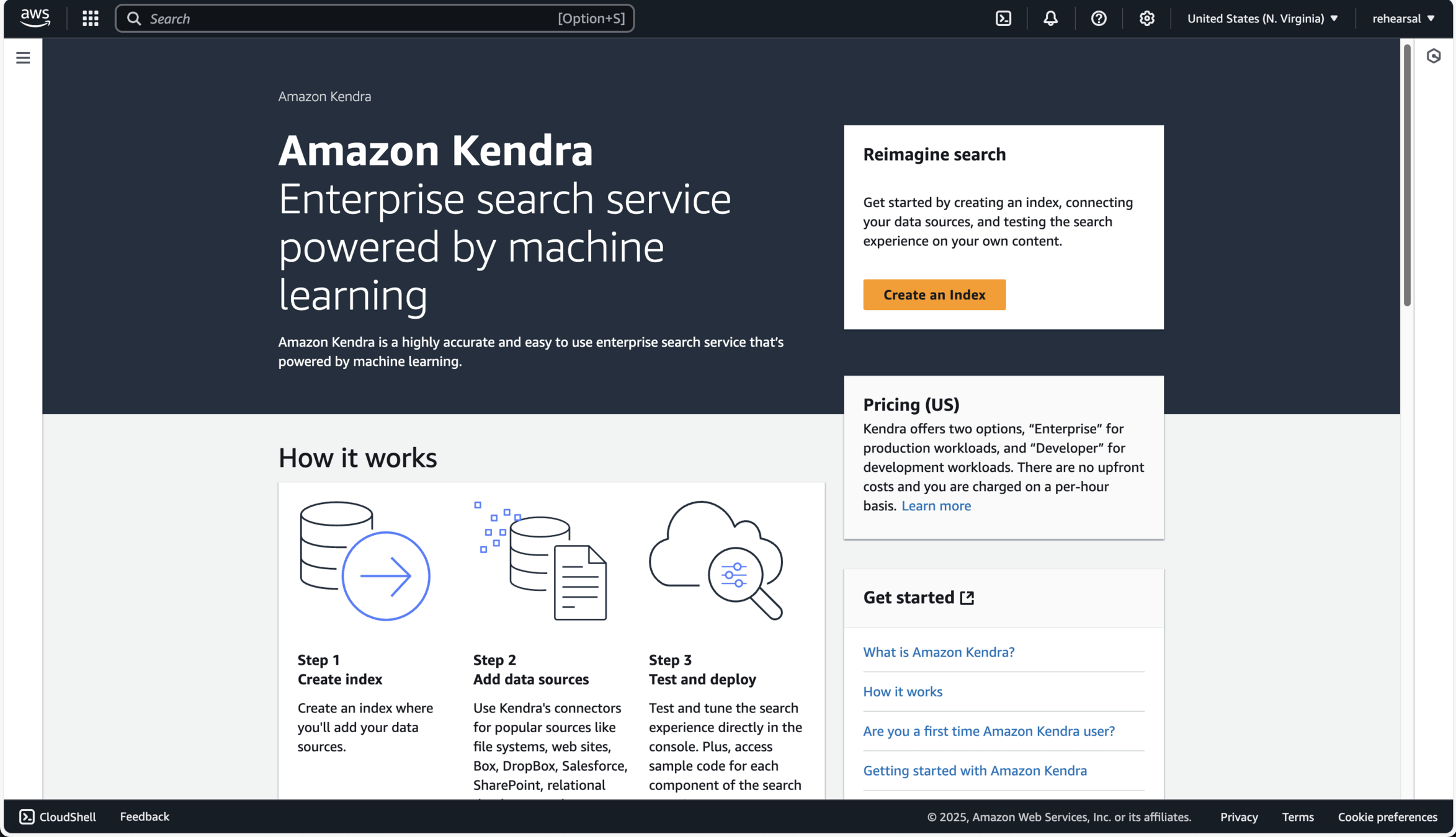Image resolution: width=1456 pixels, height=837 pixels.
Task: Click the page vertical scrollbar
Action: 1407,175
